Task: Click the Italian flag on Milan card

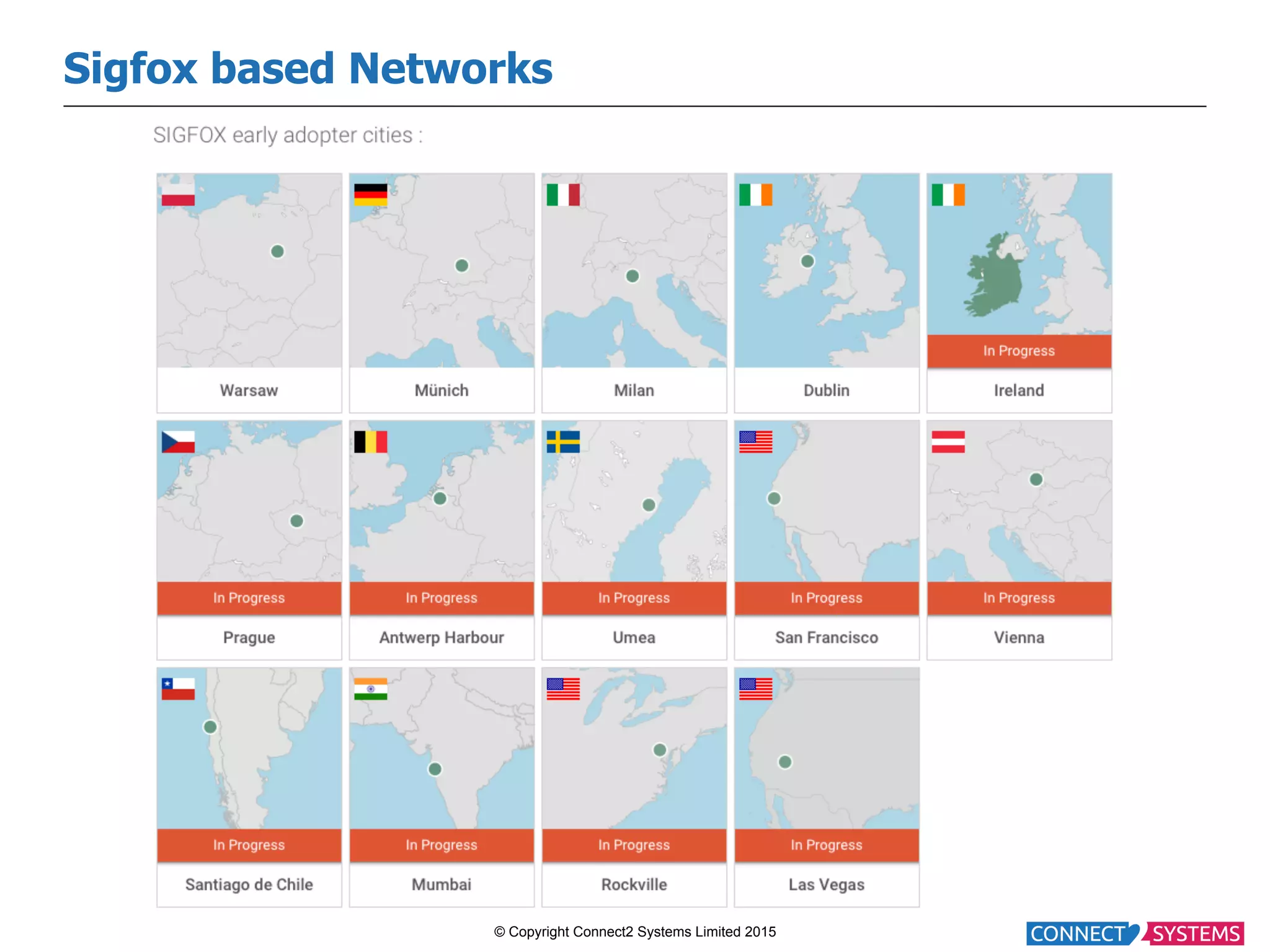Action: click(563, 195)
